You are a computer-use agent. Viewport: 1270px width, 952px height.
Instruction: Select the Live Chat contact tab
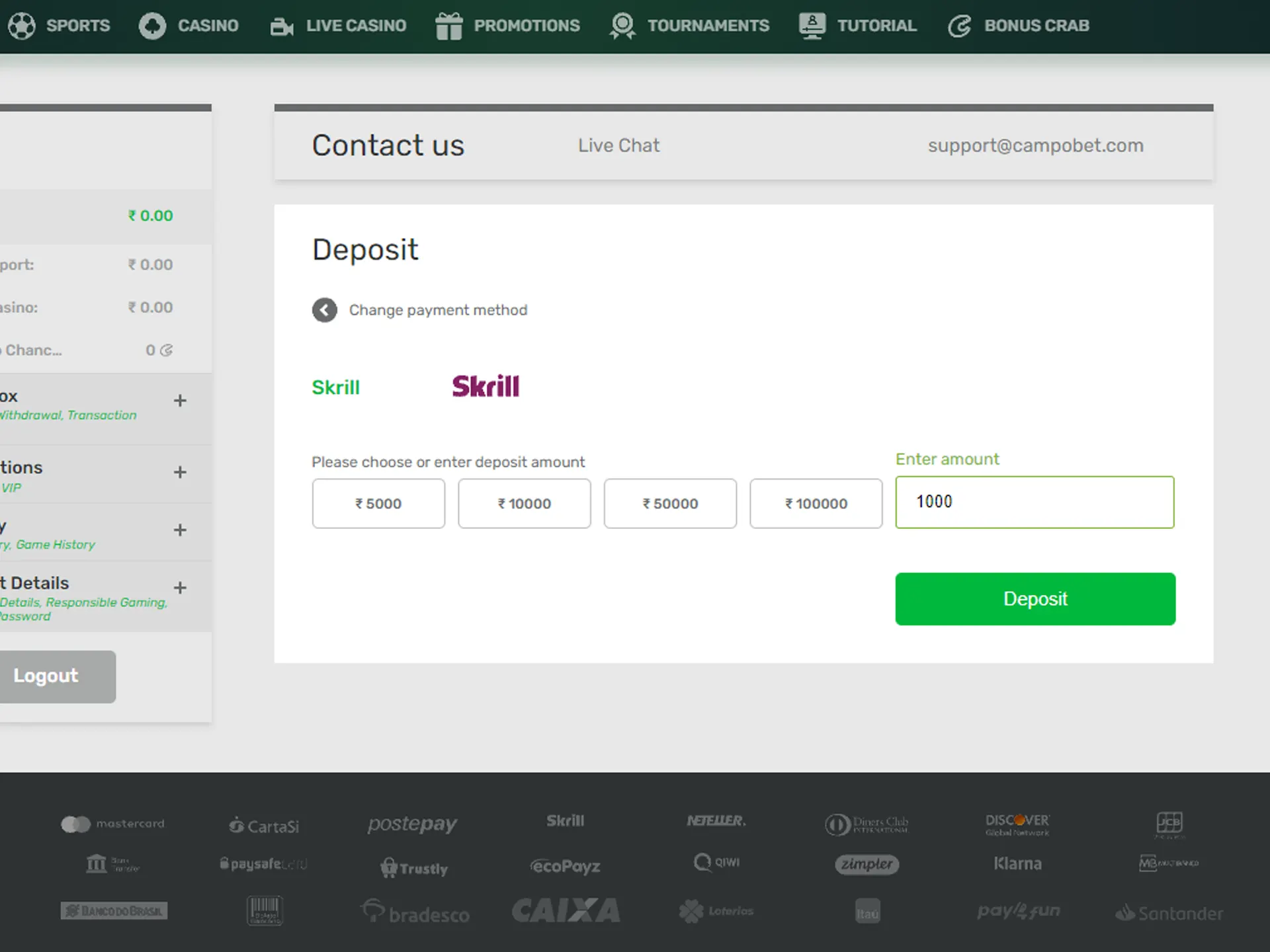(619, 145)
